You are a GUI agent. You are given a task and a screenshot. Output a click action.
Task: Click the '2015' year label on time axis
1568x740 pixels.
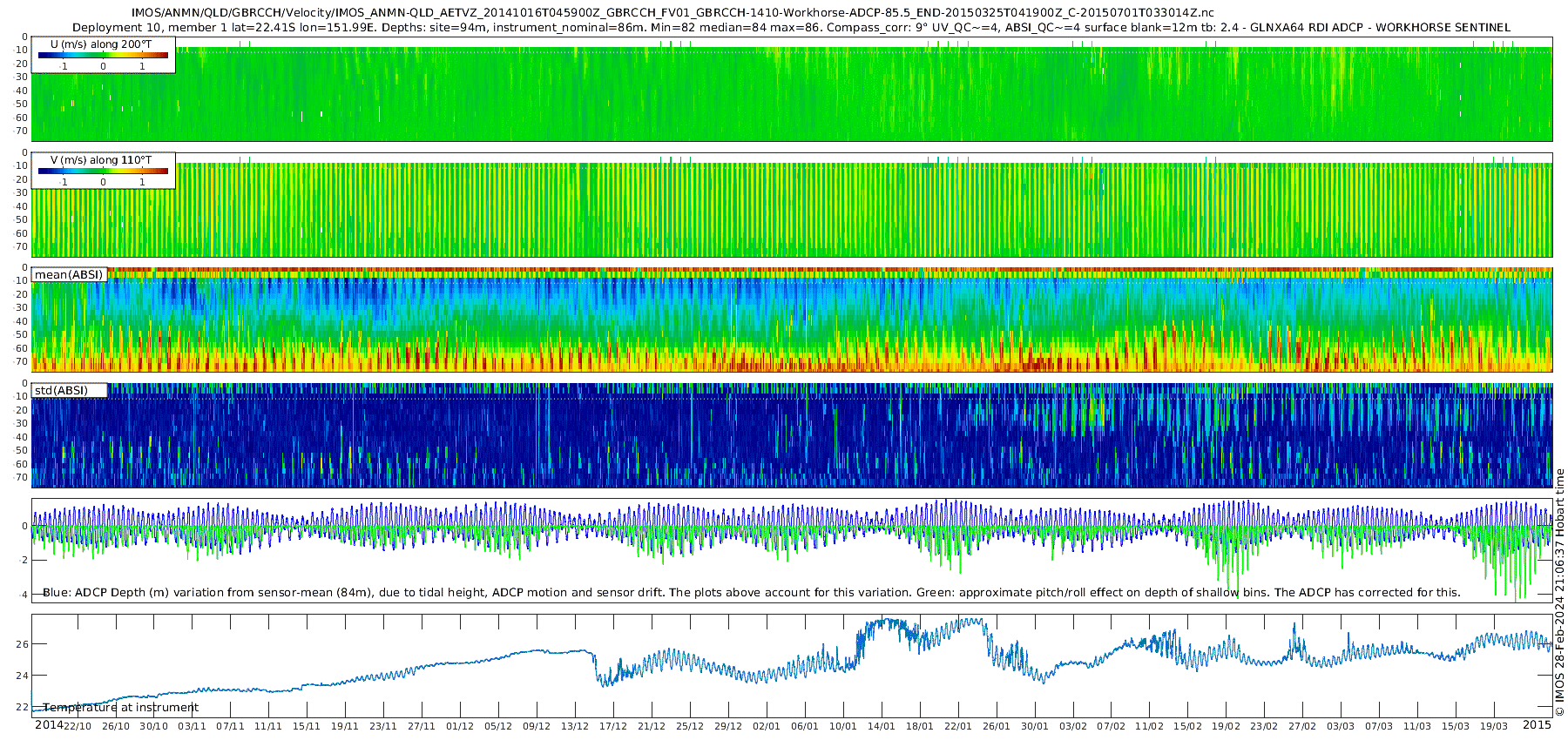click(x=1537, y=725)
